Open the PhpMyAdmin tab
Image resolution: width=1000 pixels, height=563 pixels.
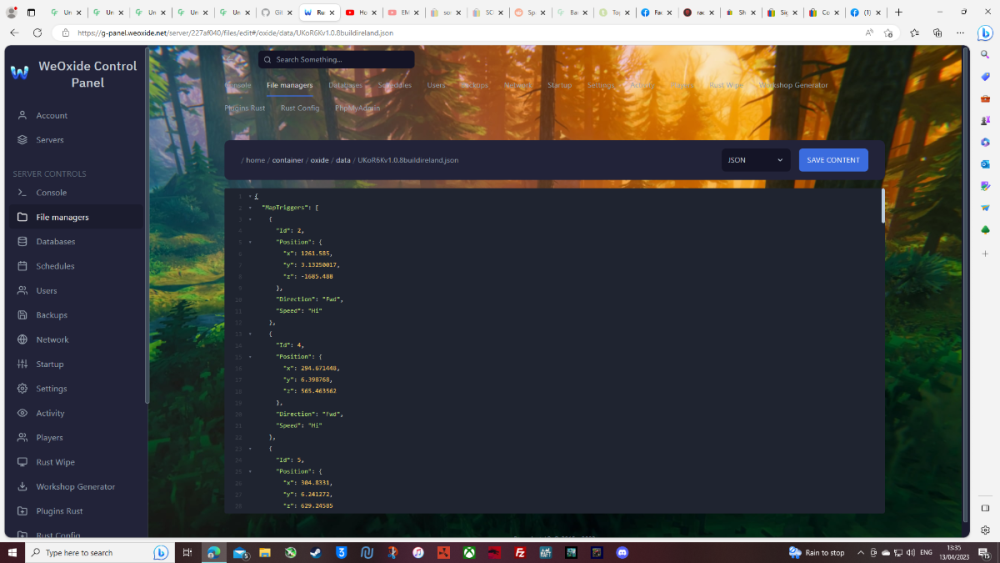357,108
